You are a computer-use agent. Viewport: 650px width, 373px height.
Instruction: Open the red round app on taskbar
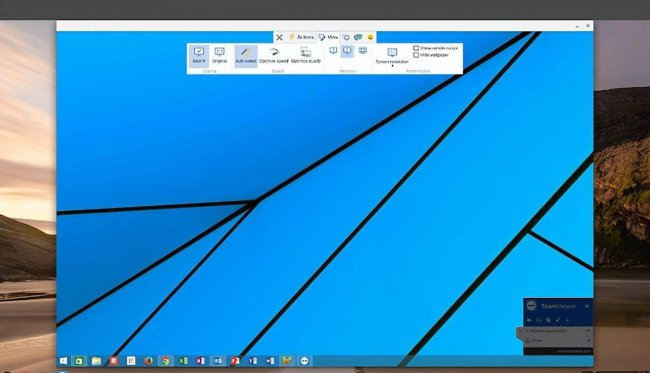coord(114,361)
